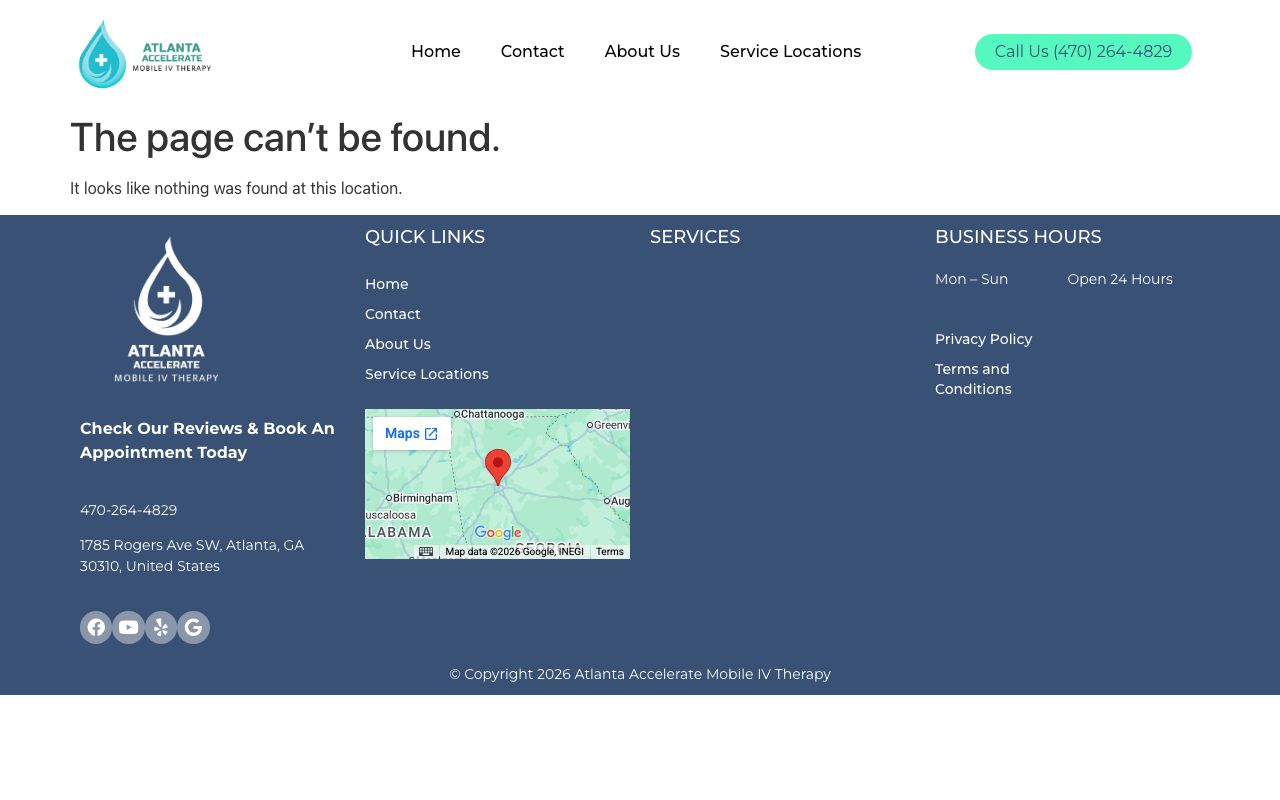Click the map Terms link
Screen dimensions: 1280x800
[x=610, y=552]
